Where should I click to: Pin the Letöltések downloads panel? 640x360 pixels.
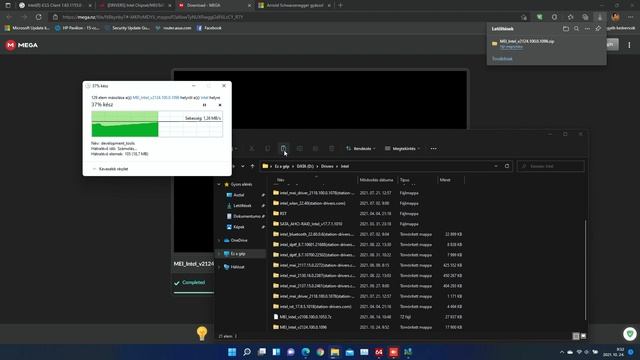click(598, 29)
